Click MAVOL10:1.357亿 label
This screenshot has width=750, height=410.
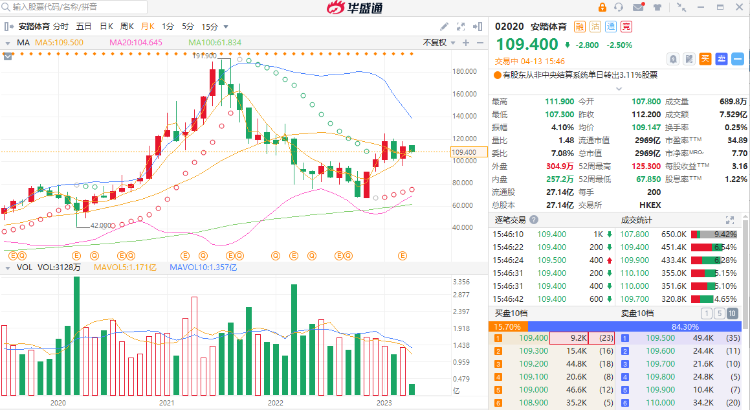pos(203,267)
